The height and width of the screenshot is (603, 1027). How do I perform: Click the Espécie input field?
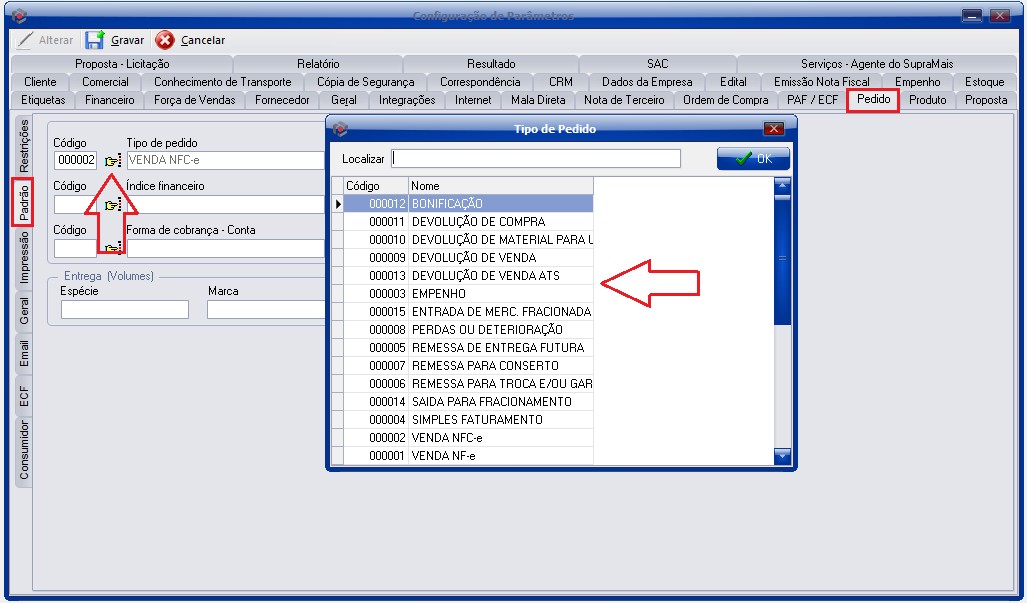pyautogui.click(x=125, y=310)
